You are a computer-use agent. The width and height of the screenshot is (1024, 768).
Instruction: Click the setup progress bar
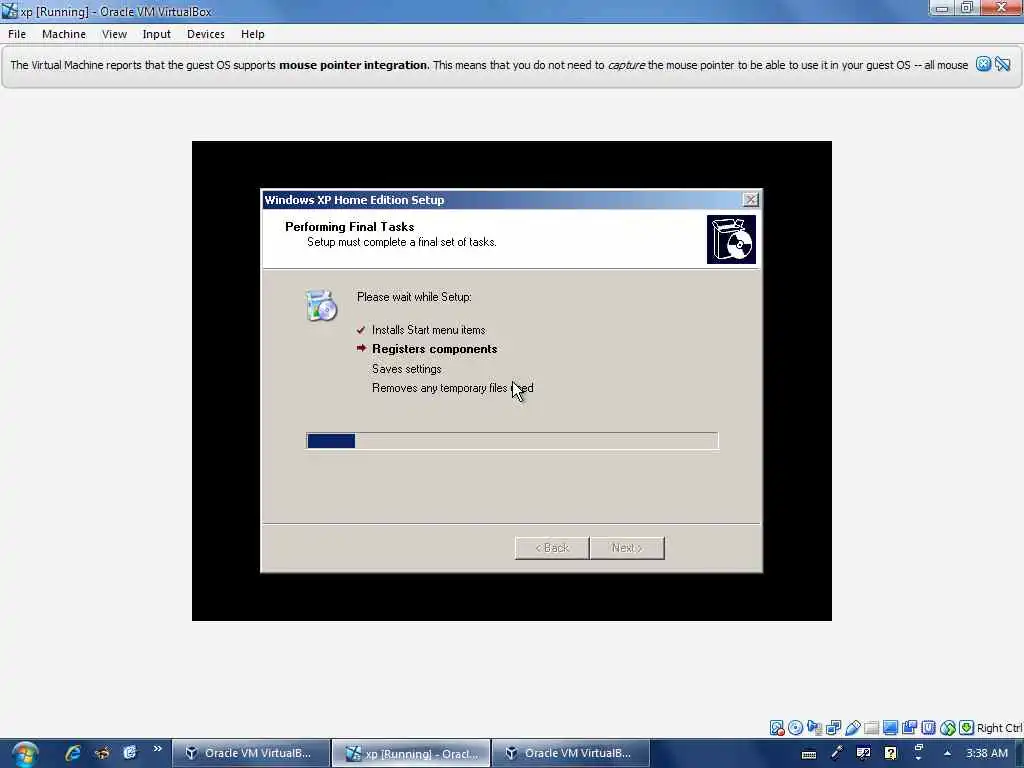(x=512, y=441)
